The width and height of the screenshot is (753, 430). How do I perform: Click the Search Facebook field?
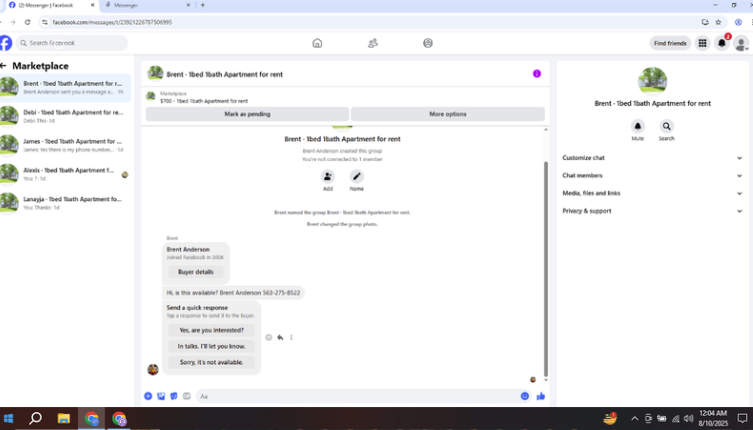[72, 43]
